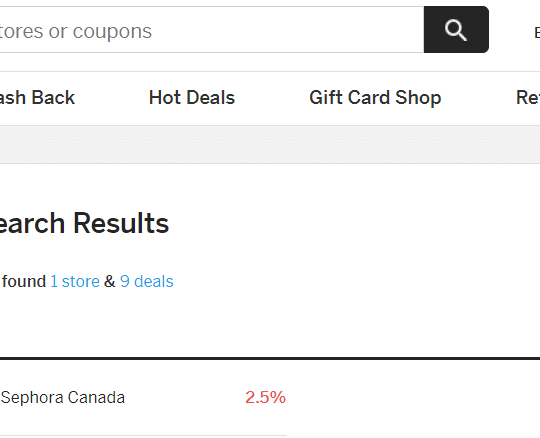Click the cut-off link right of the search button
540x438 pixels.
pos(537,33)
